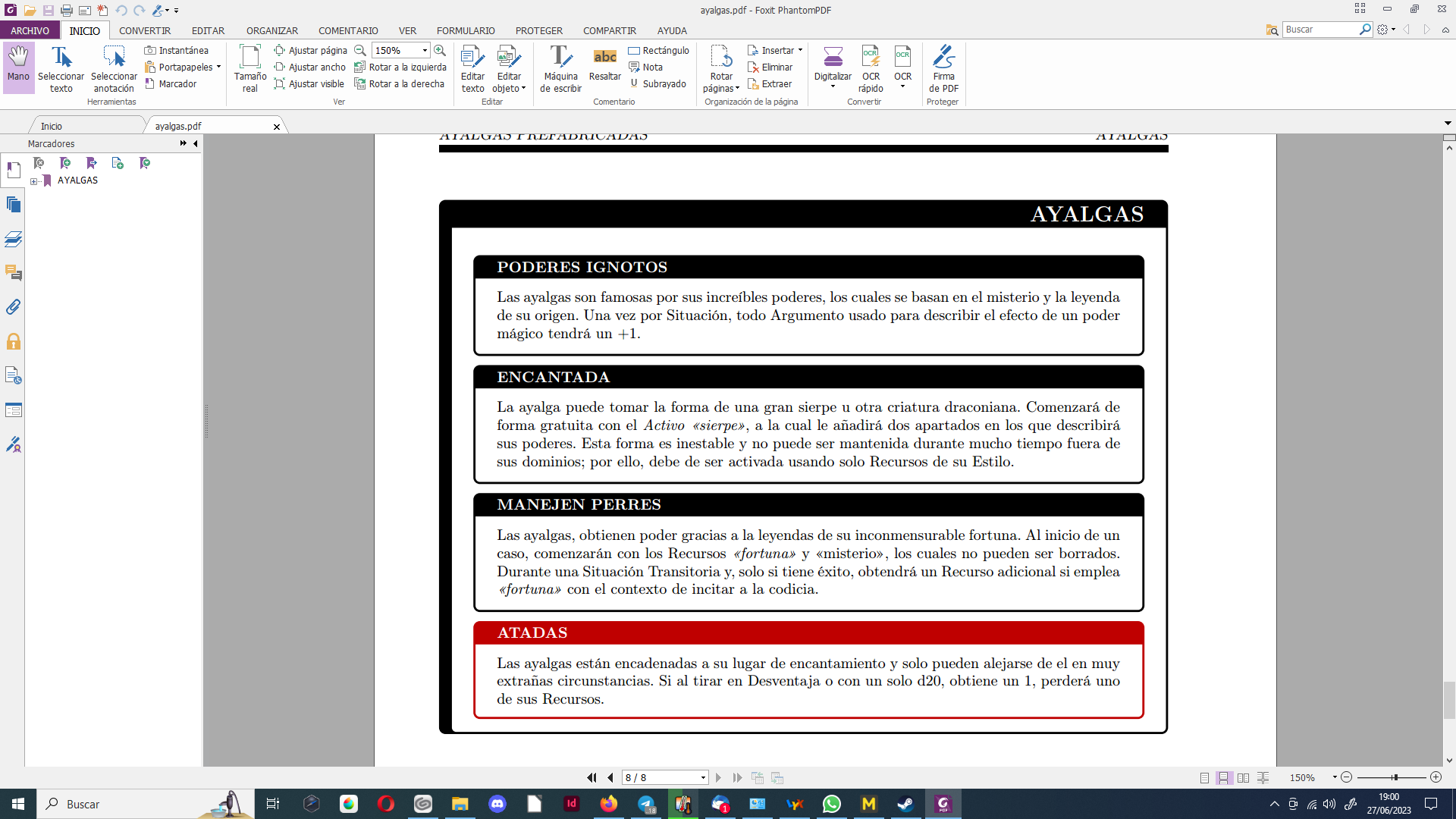1456x819 pixels.
Task: Enable facing pages view mode
Action: click(1243, 777)
